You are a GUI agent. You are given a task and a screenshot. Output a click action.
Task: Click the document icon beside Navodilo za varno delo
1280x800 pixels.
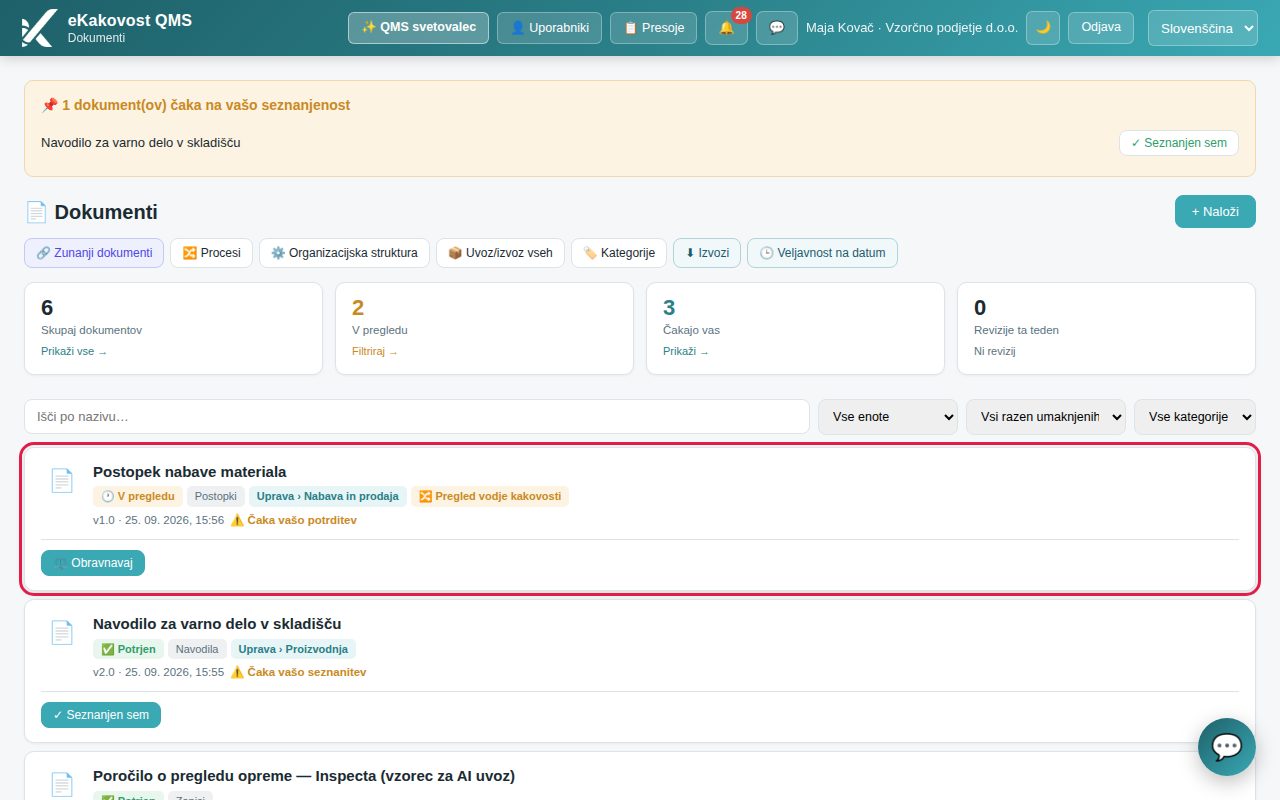pyautogui.click(x=62, y=632)
